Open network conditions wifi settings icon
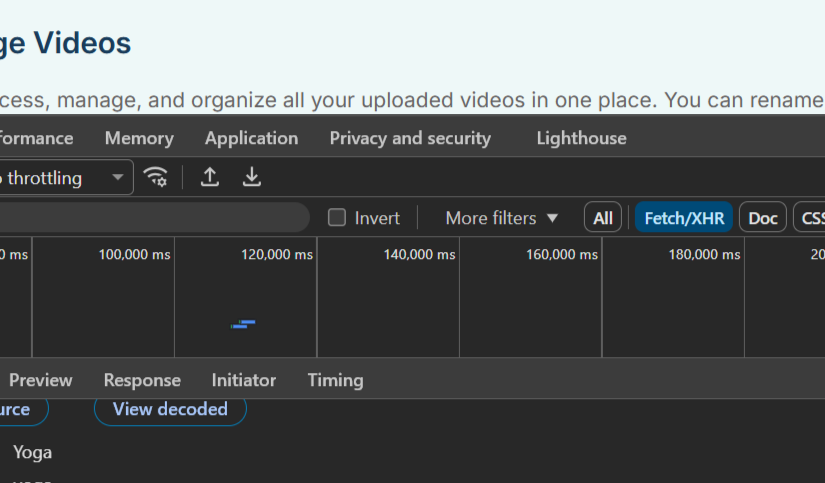 [156, 177]
